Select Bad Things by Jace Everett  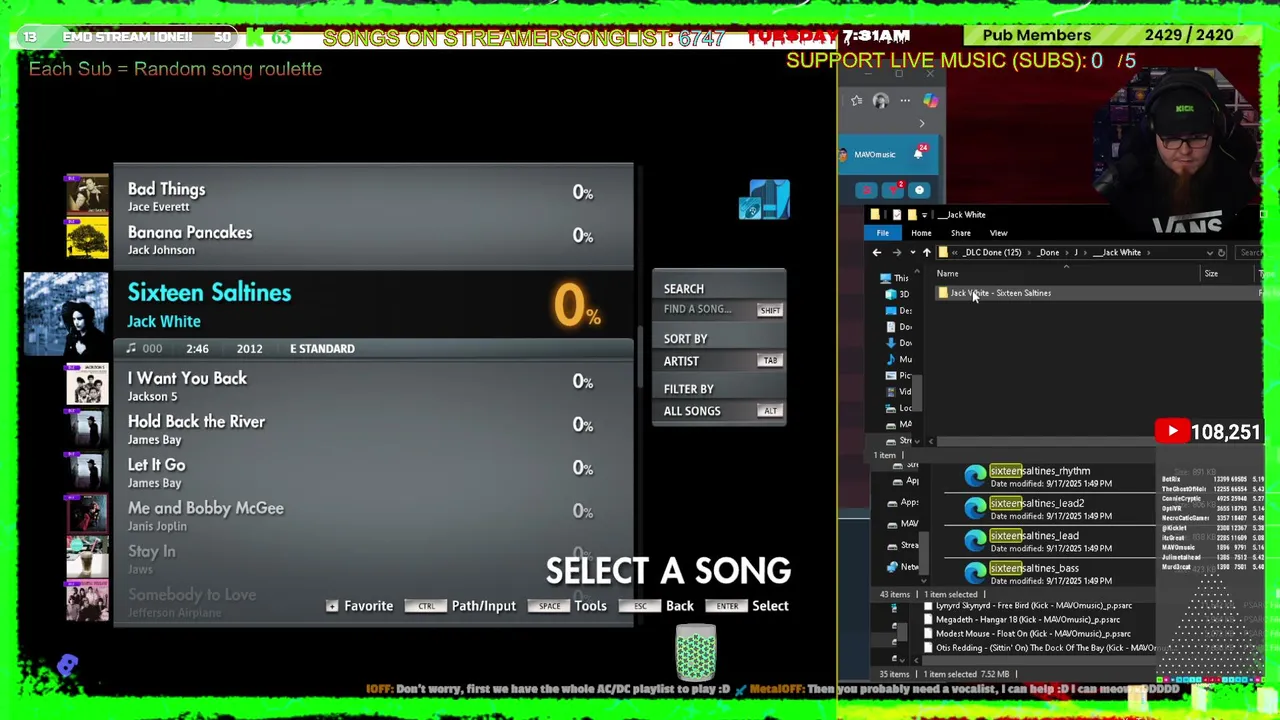pos(374,197)
